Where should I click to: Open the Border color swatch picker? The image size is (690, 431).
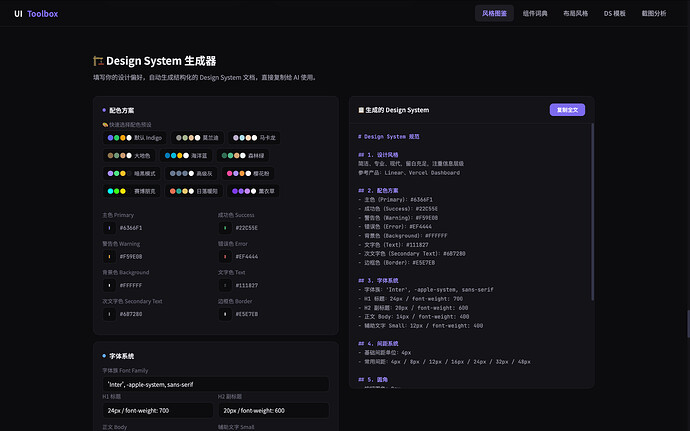click(x=225, y=314)
